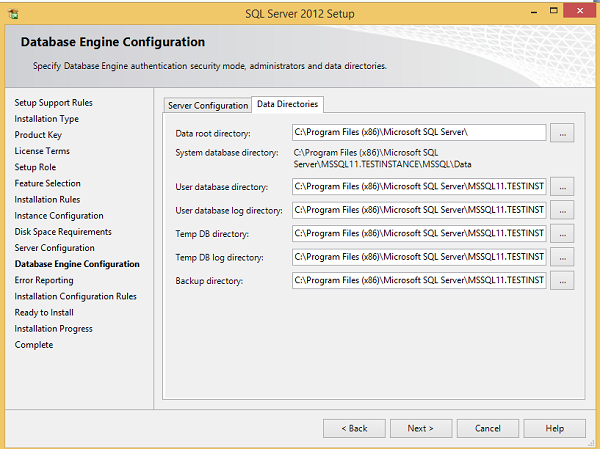Select Disk Space Requirements in the sidebar
The width and height of the screenshot is (600, 449).
coord(63,231)
